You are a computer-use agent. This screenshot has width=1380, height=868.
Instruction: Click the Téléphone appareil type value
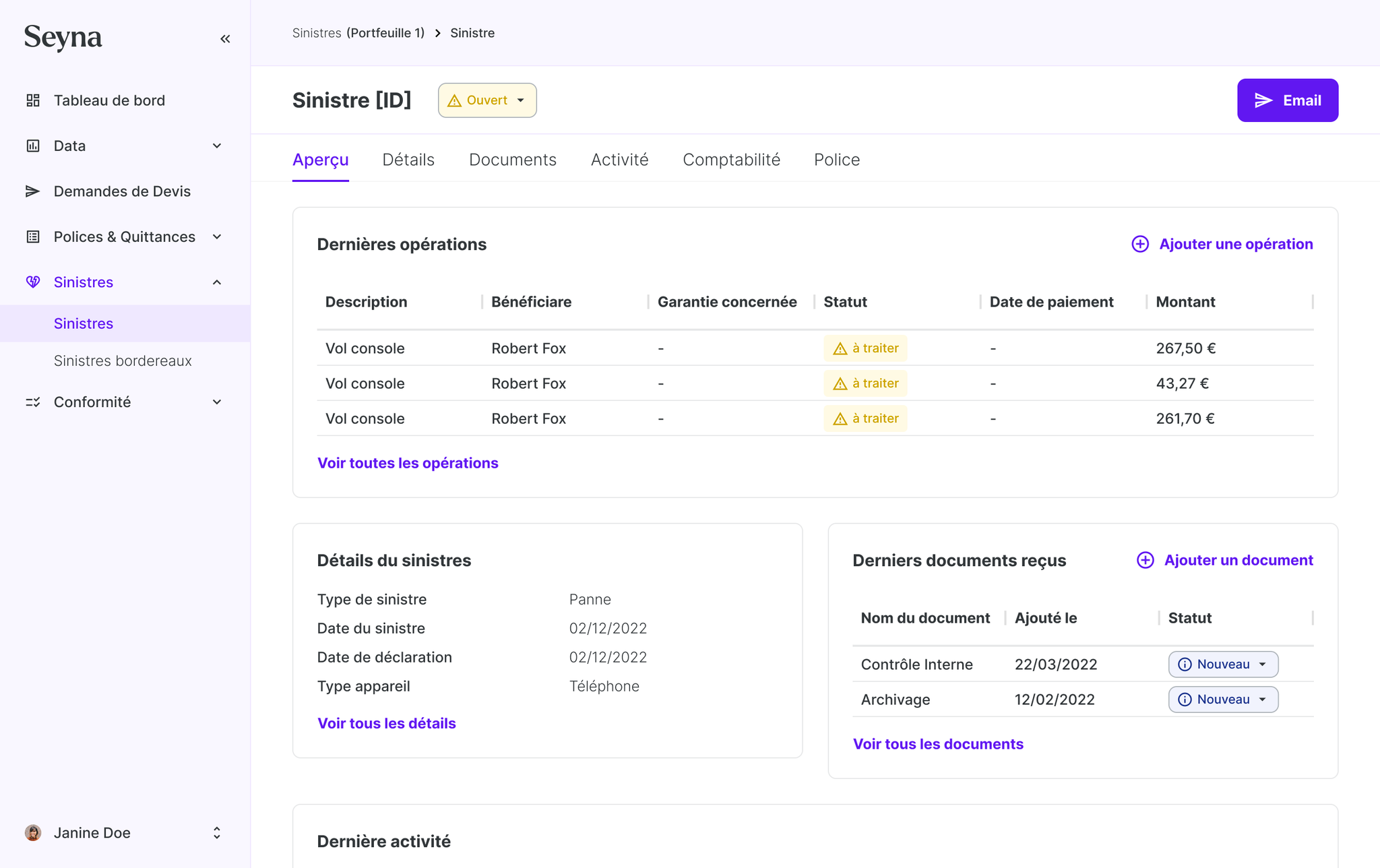[x=604, y=686]
